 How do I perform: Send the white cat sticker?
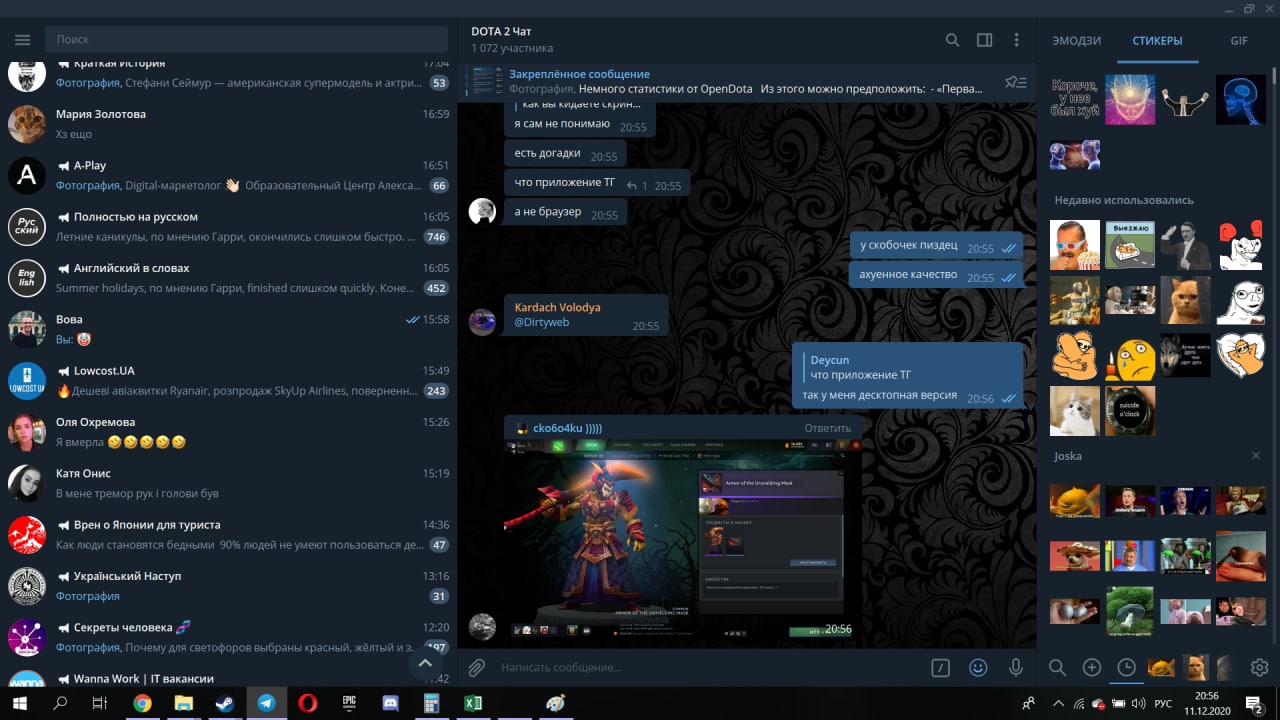(1075, 410)
